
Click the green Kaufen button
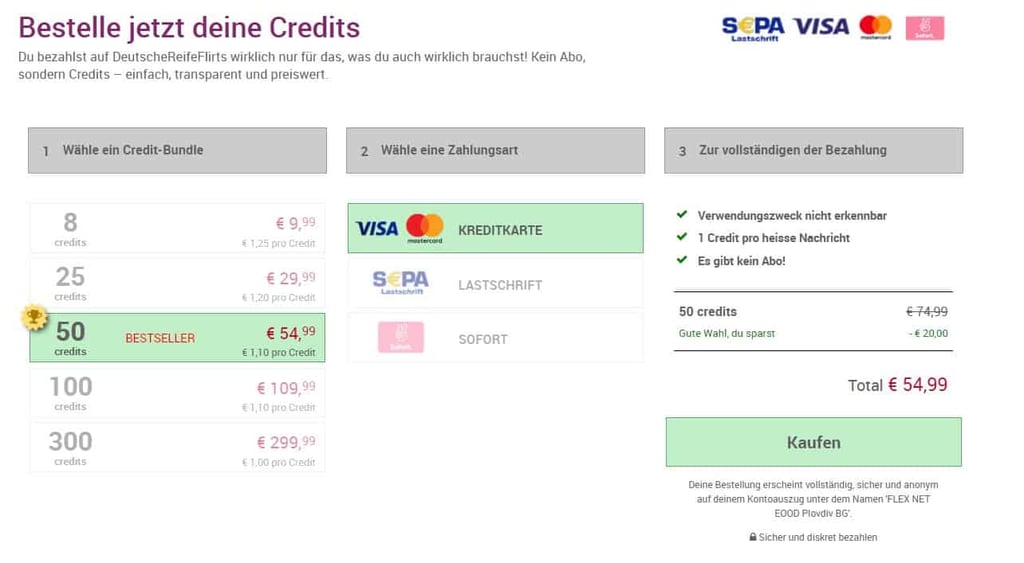814,442
